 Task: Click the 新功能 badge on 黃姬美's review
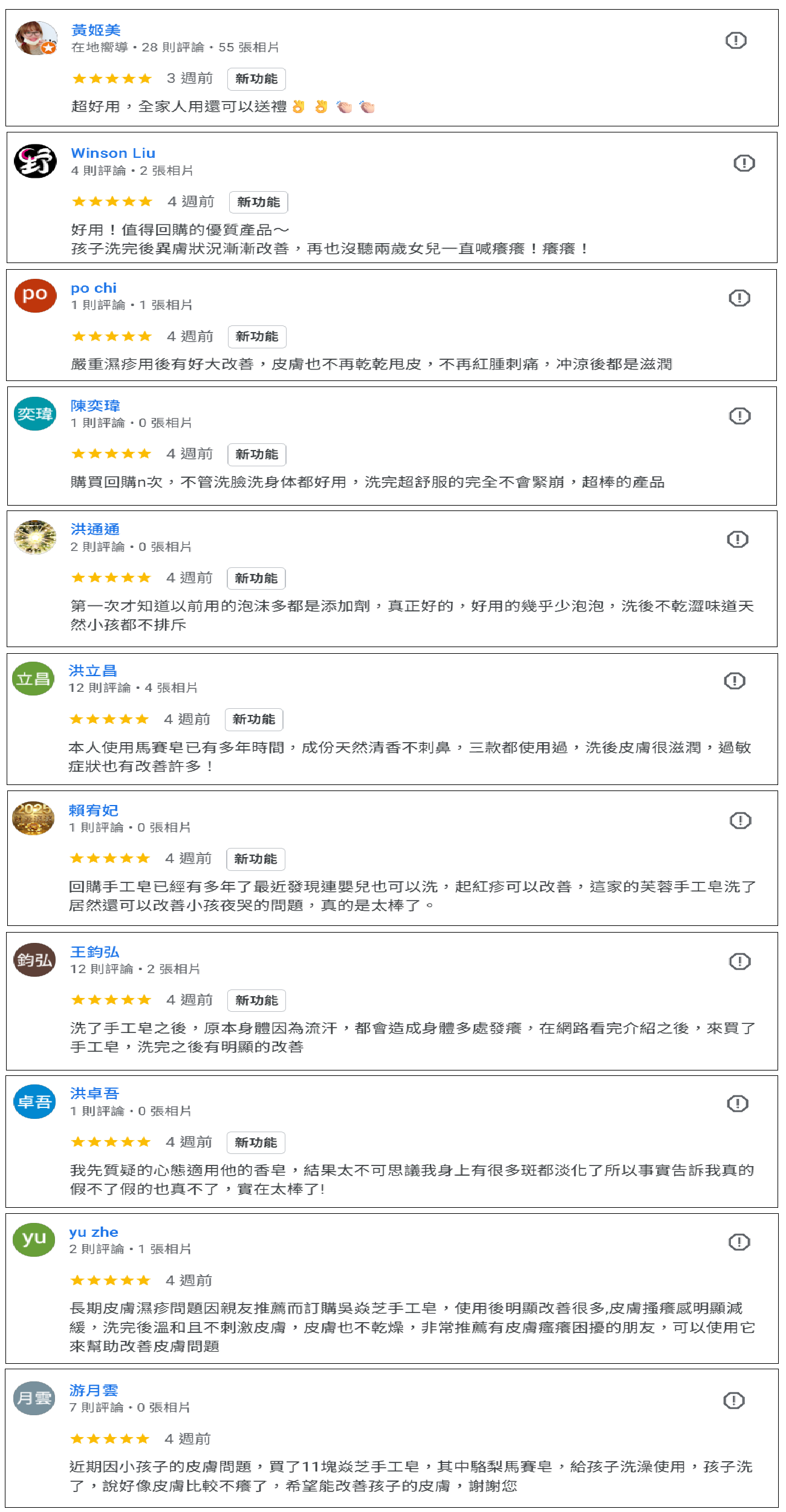tap(256, 79)
